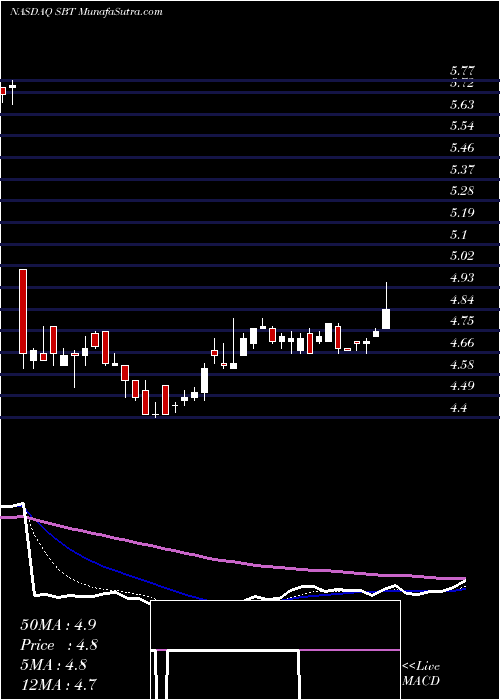Screen dimensions: 500x700
Task: Click the 5.54 price level label
Action: (x=462, y=126)
